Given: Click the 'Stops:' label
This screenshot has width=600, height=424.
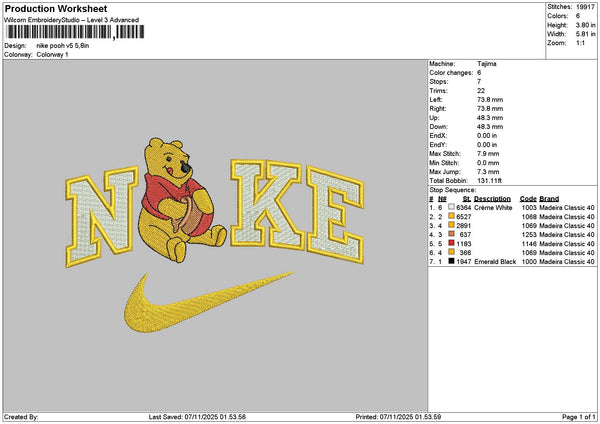Looking at the screenshot, I should coord(439,82).
